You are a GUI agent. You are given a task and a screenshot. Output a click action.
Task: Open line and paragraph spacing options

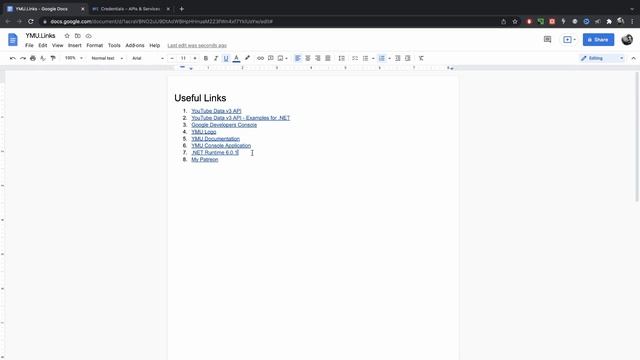click(342, 58)
